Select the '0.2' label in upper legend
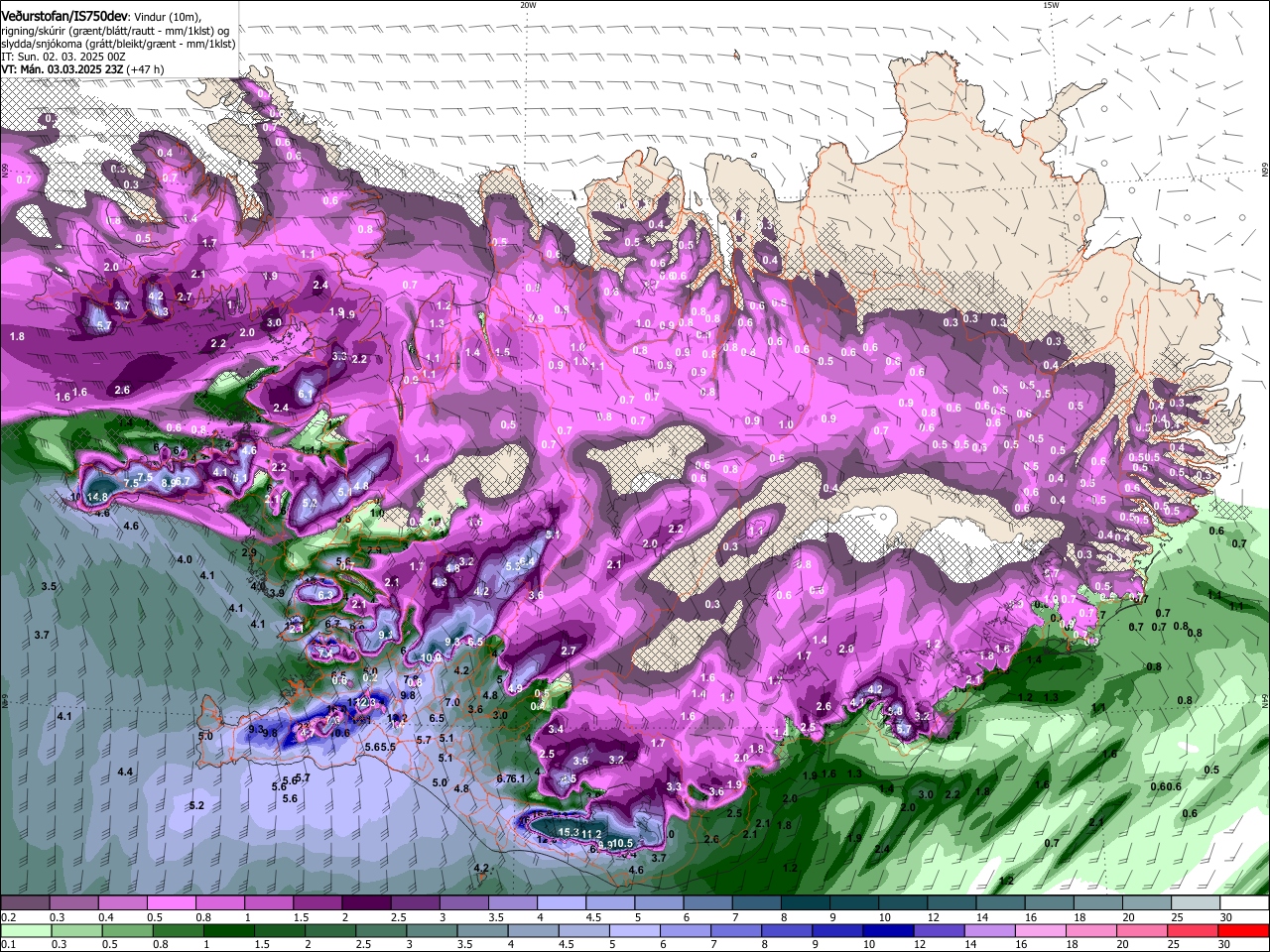Image resolution: width=1270 pixels, height=952 pixels. pyautogui.click(x=8, y=917)
